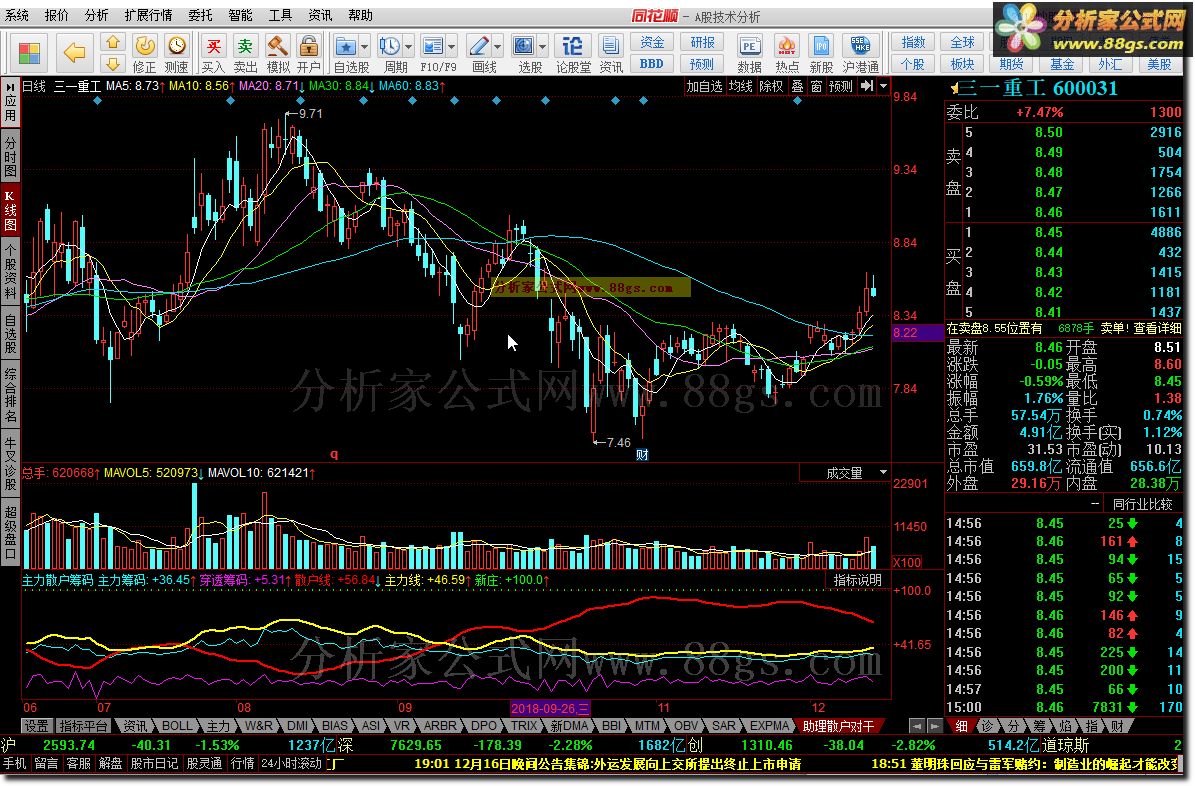Click the 研报 research report button
Screen dimensions: 1195x786
click(702, 43)
